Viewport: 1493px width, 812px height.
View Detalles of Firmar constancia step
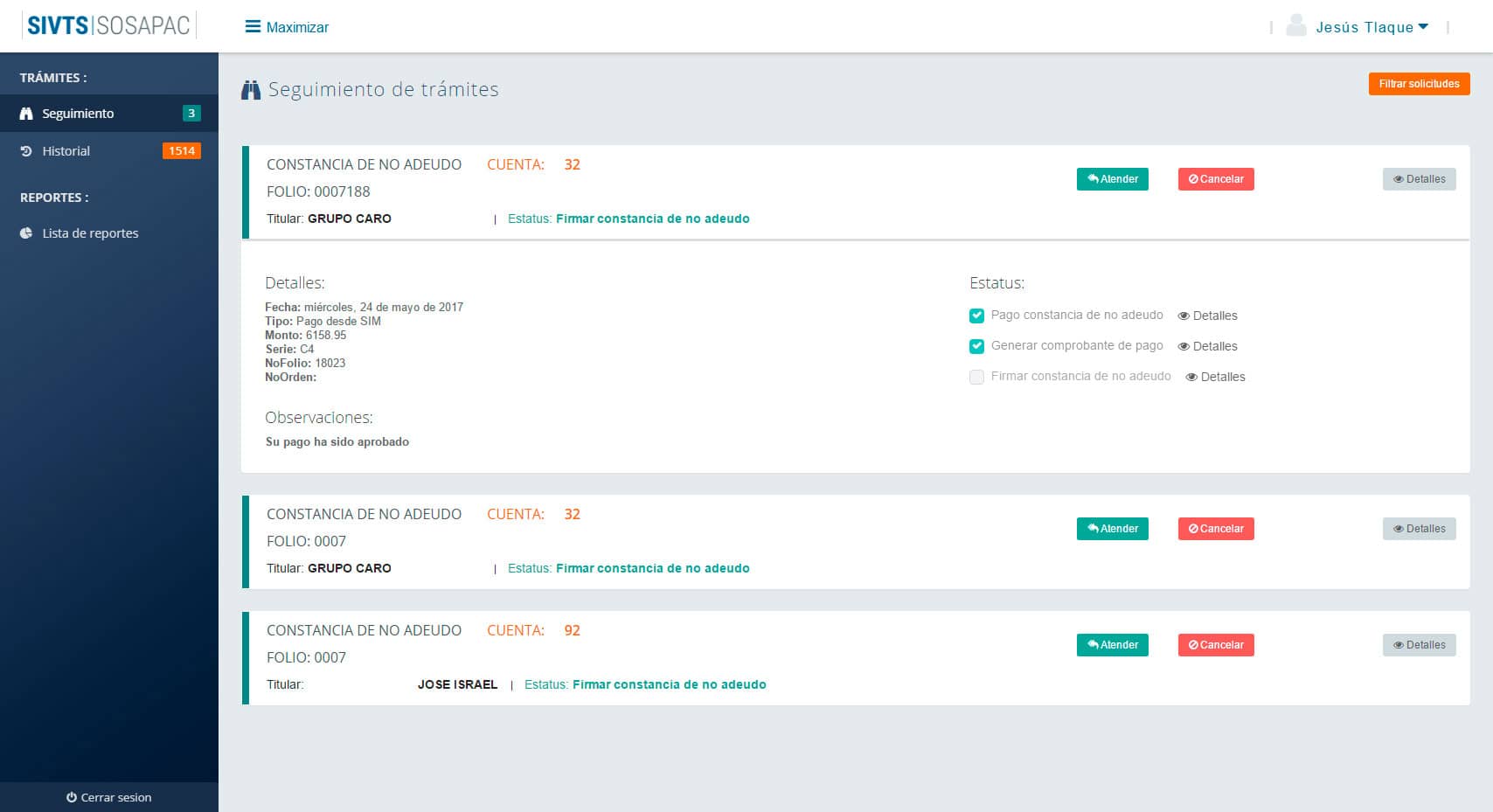(1215, 377)
